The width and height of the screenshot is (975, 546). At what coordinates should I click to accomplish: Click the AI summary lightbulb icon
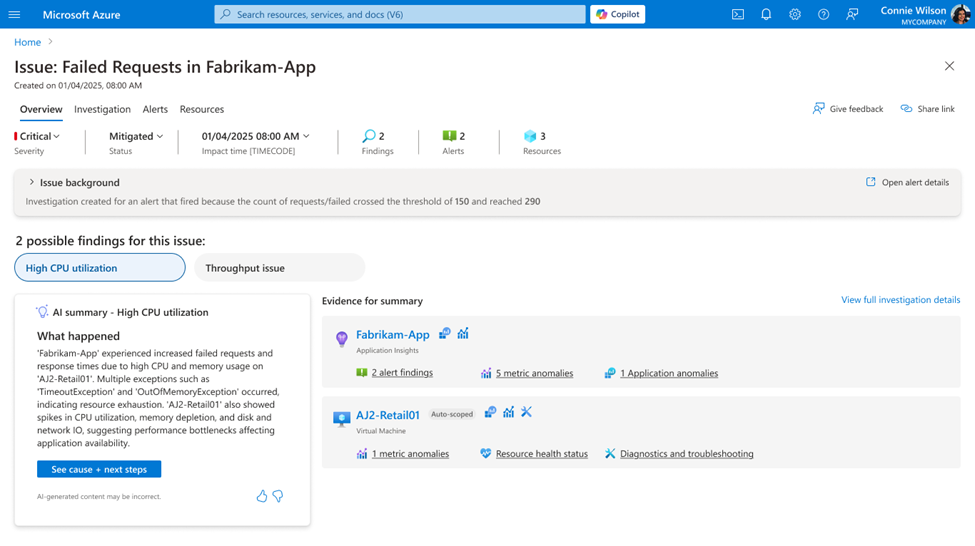point(42,312)
